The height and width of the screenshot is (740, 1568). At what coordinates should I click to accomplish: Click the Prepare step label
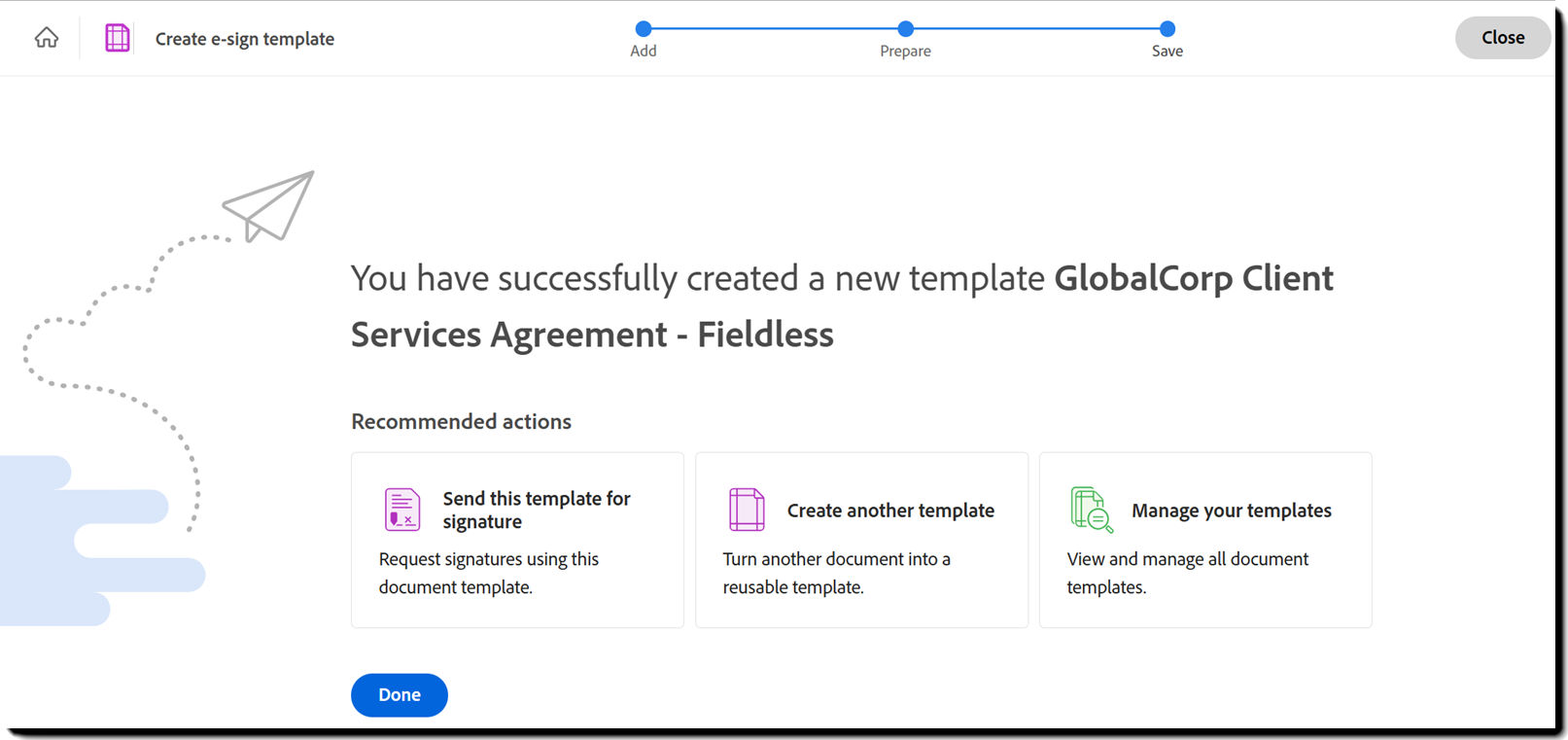tap(906, 52)
